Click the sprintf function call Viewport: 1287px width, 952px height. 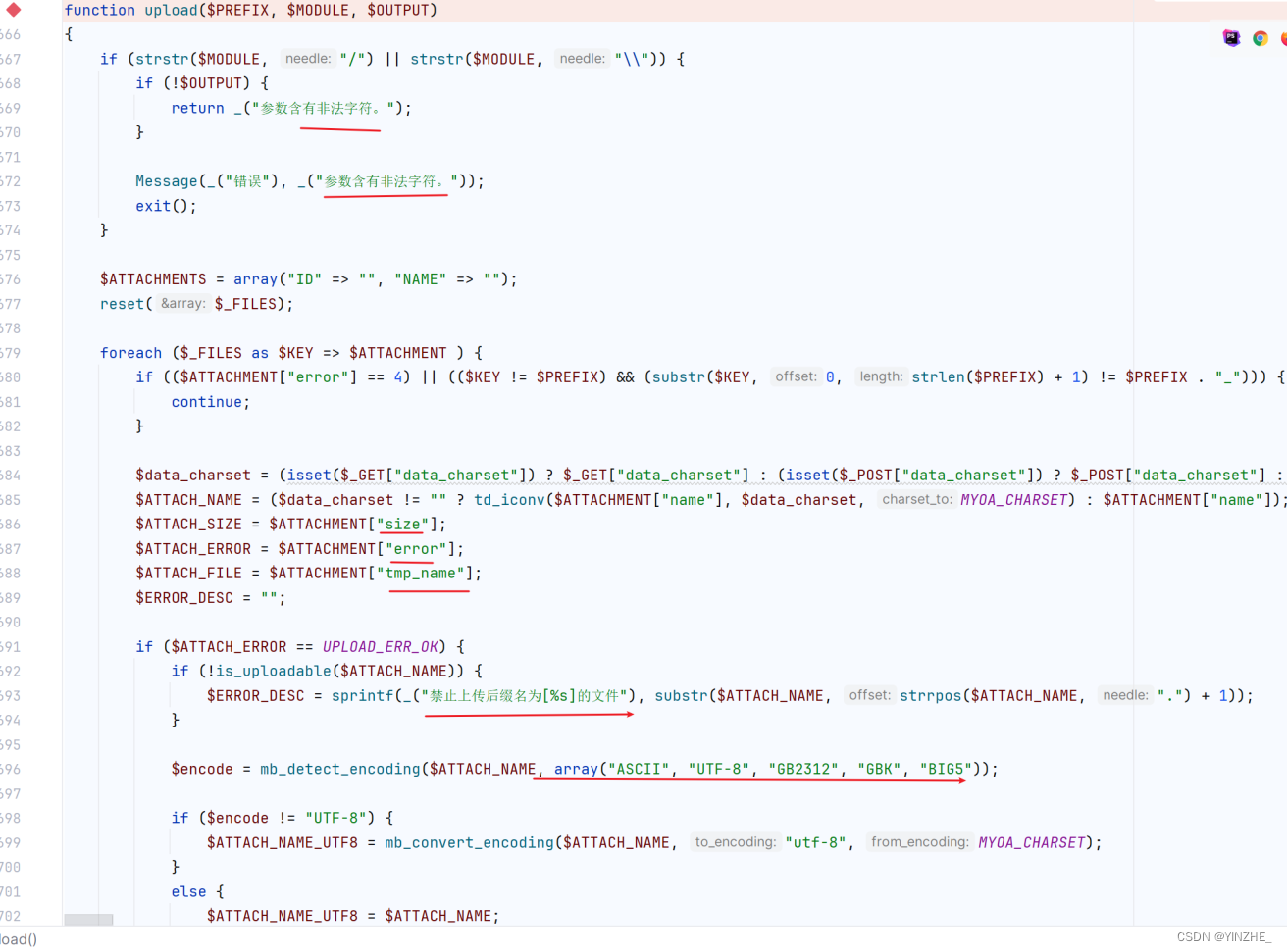[362, 696]
